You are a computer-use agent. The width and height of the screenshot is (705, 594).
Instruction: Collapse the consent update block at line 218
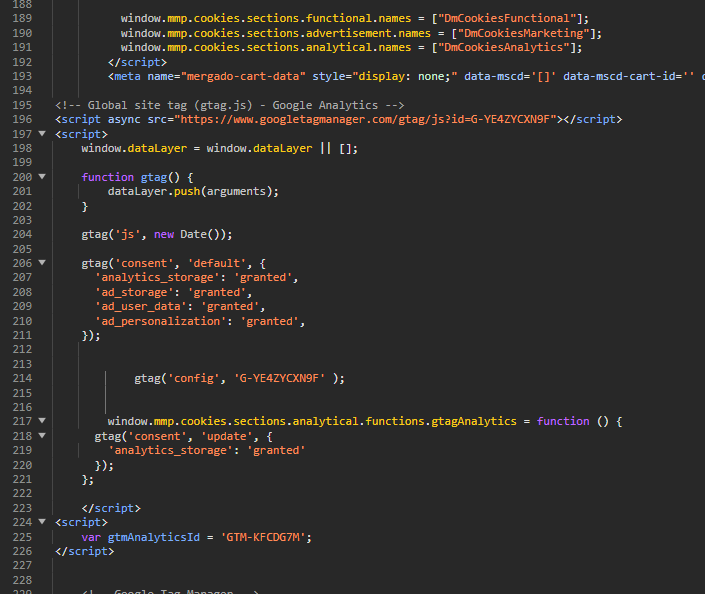point(42,436)
